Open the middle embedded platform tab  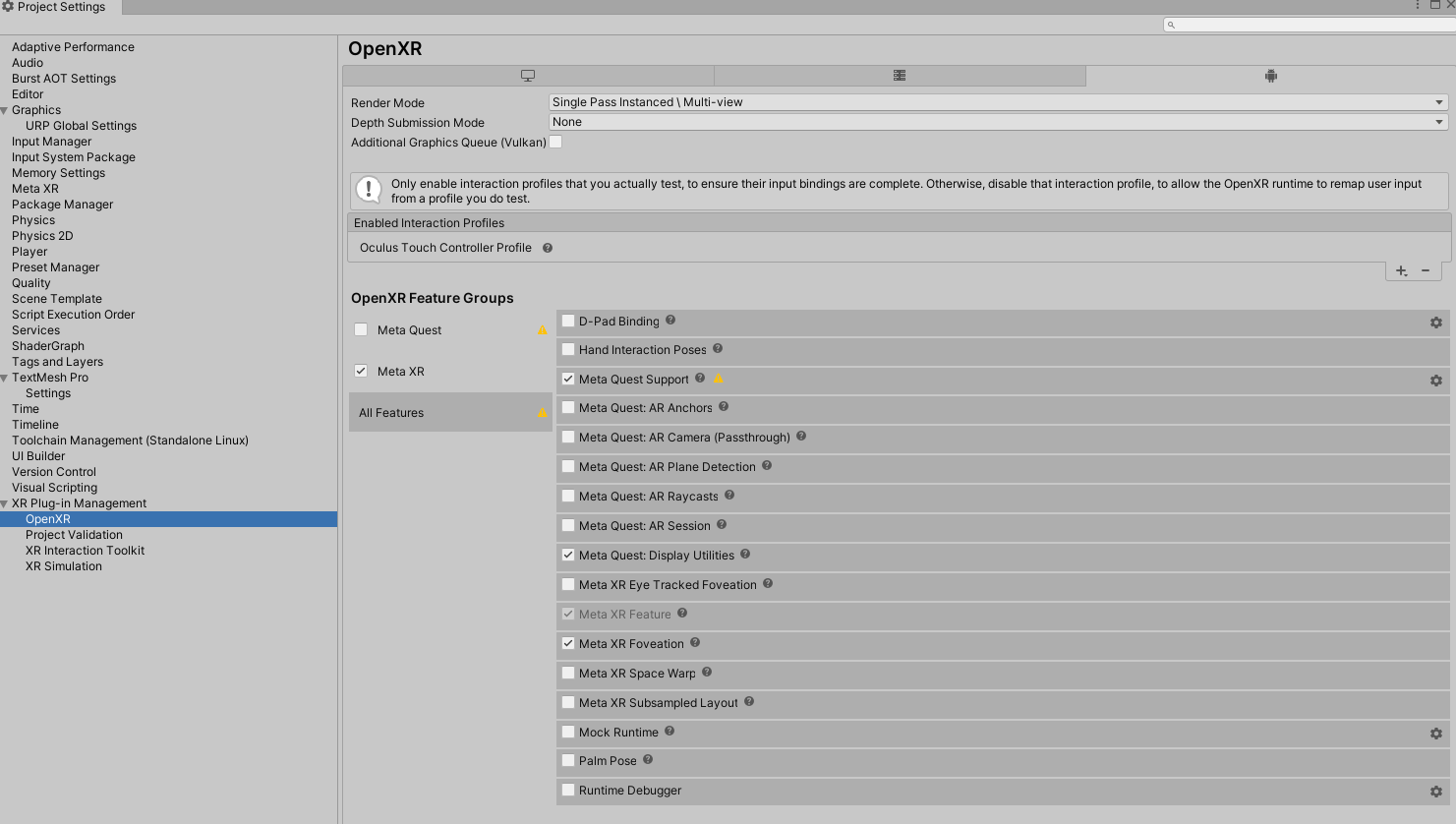(x=899, y=75)
